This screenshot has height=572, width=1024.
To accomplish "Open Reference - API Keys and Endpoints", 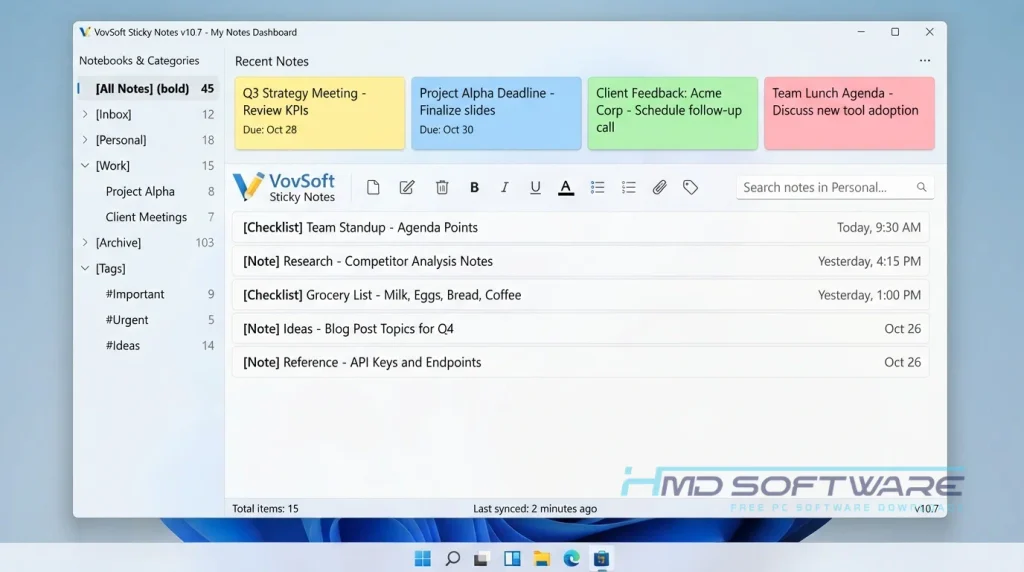I will [581, 362].
